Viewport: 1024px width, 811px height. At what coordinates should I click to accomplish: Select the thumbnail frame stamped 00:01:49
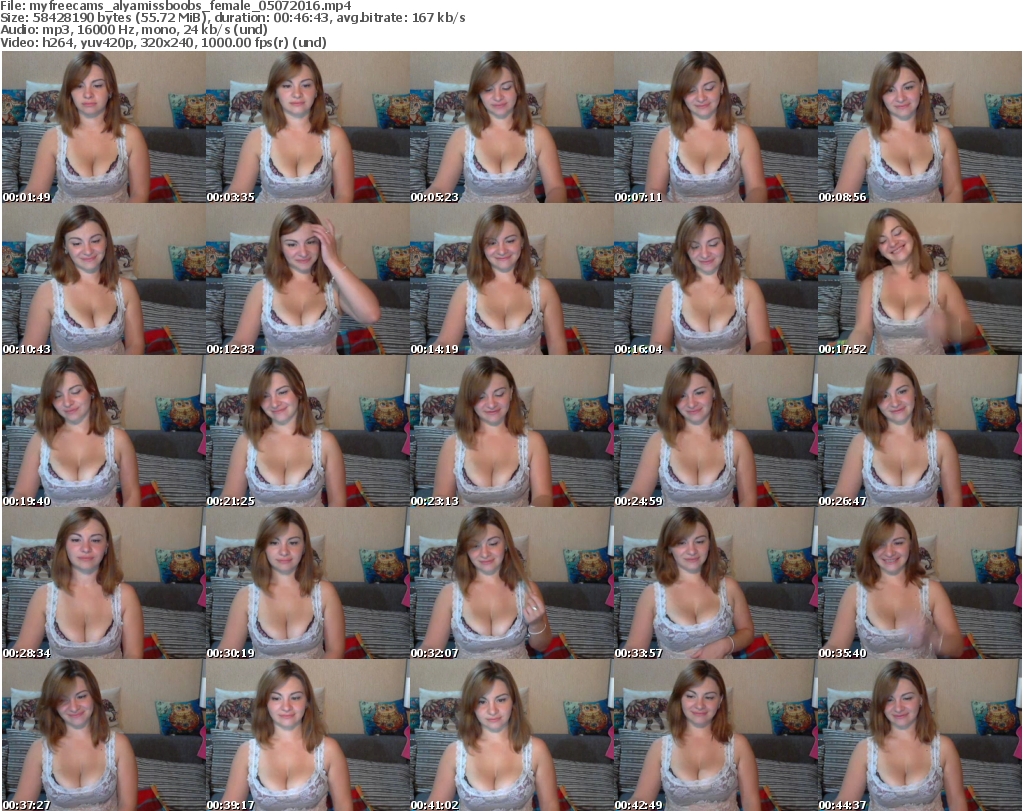click(104, 127)
